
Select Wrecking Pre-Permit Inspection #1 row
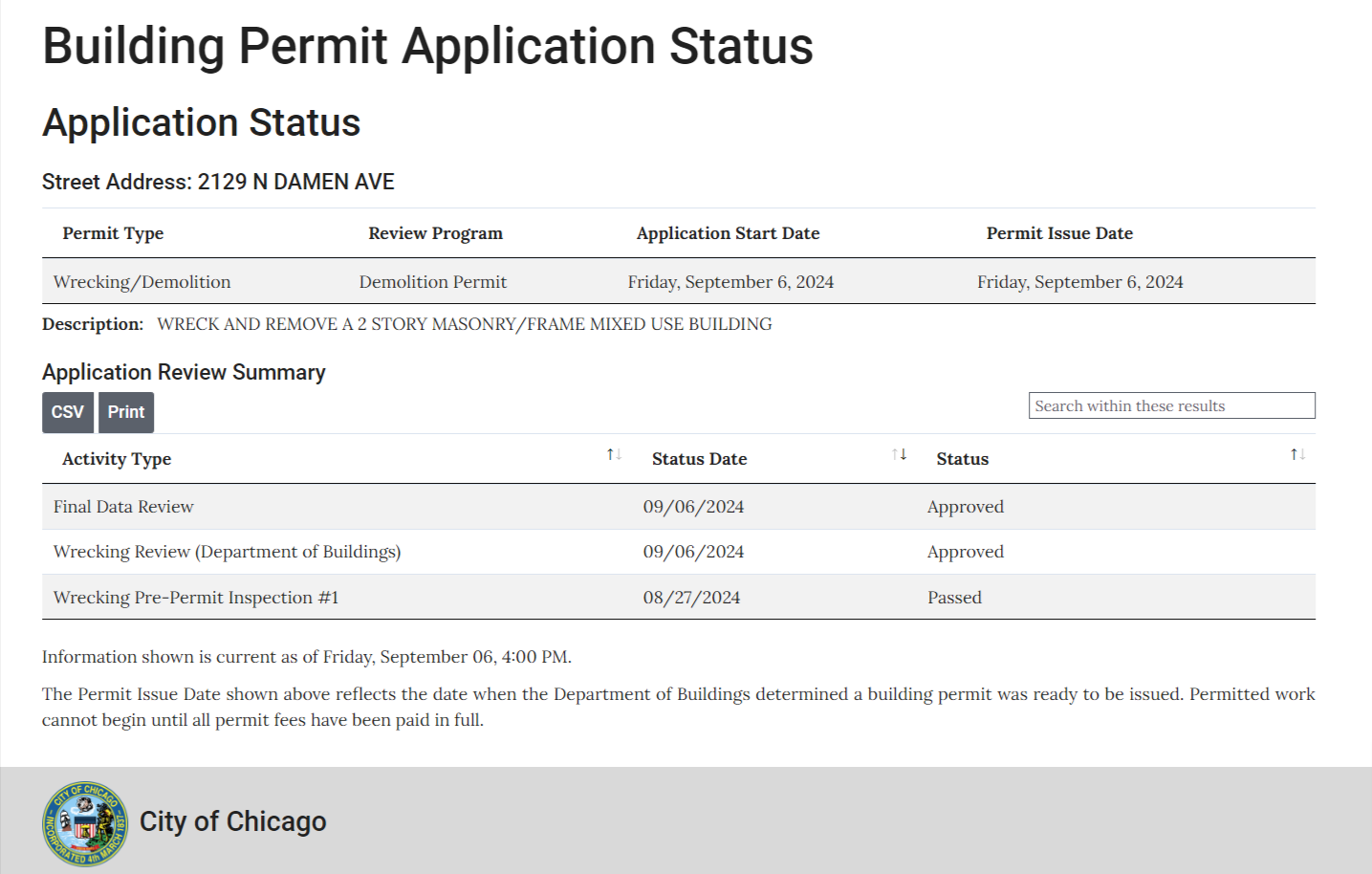pyautogui.click(x=679, y=598)
